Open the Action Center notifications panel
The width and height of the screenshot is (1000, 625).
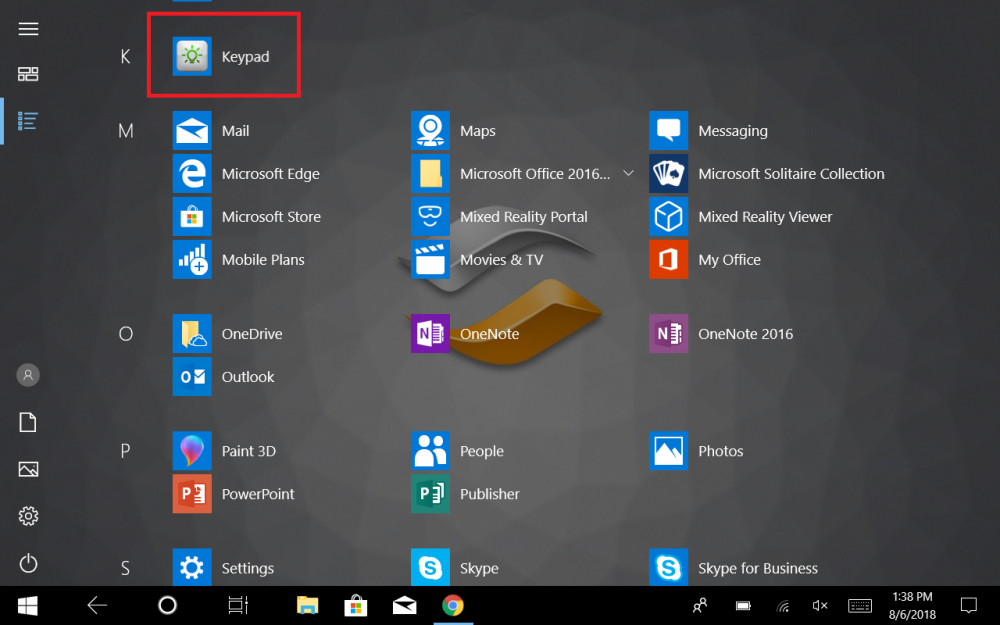pyautogui.click(x=968, y=605)
